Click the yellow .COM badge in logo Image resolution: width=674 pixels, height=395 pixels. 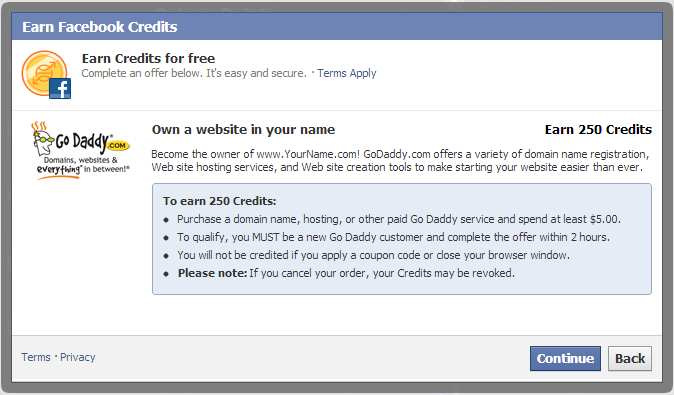tap(117, 145)
